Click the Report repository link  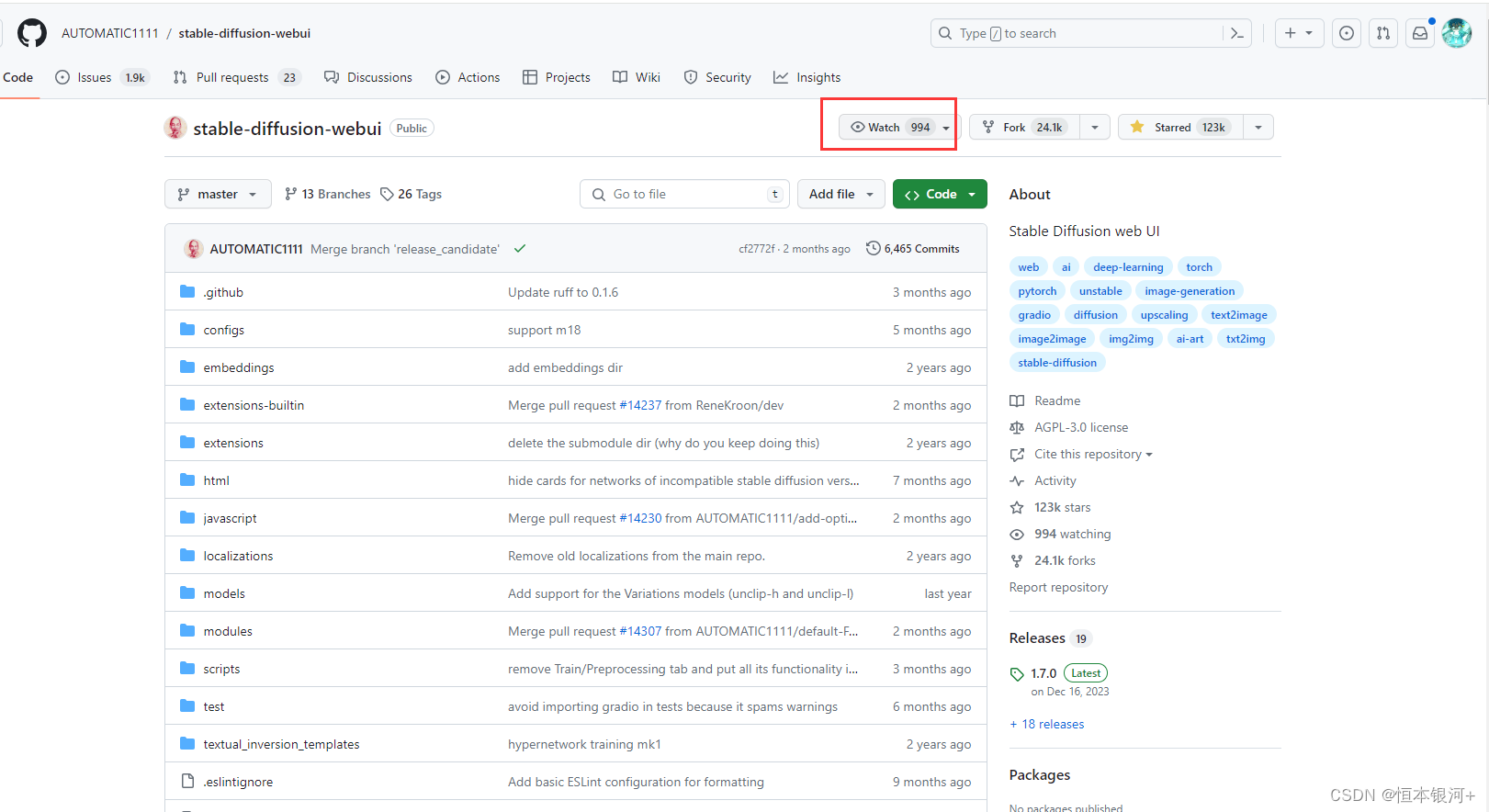pyautogui.click(x=1058, y=587)
